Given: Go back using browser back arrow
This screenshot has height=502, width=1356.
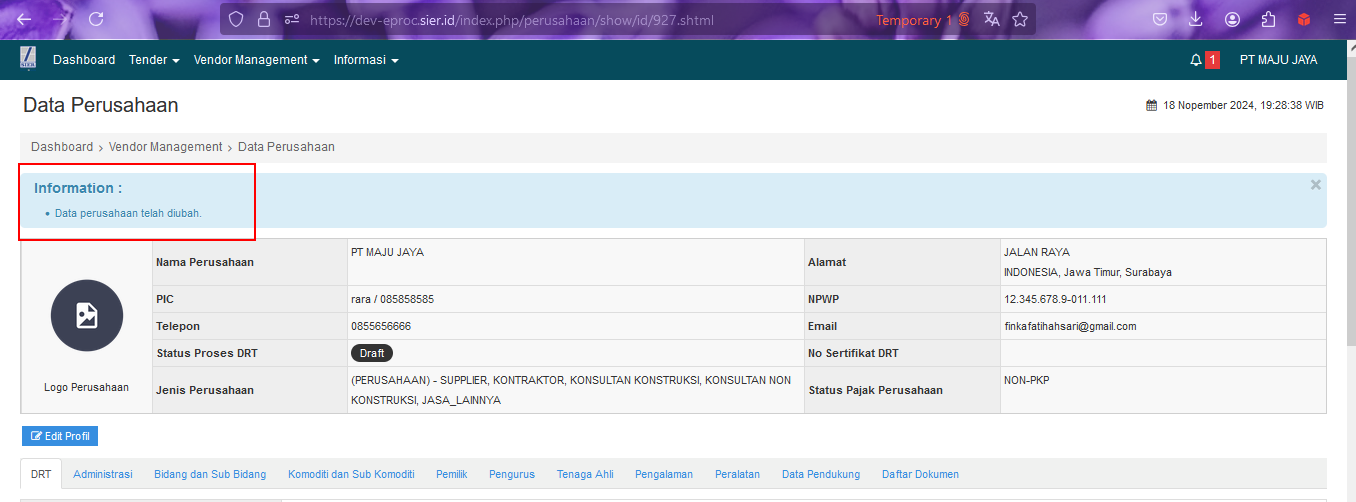Looking at the screenshot, I should 24,19.
